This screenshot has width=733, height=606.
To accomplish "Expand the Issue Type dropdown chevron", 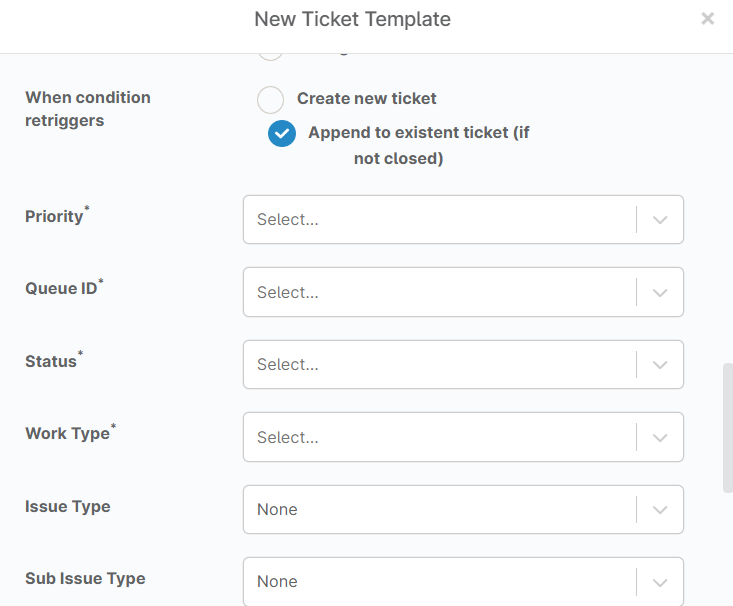I will pos(660,510).
